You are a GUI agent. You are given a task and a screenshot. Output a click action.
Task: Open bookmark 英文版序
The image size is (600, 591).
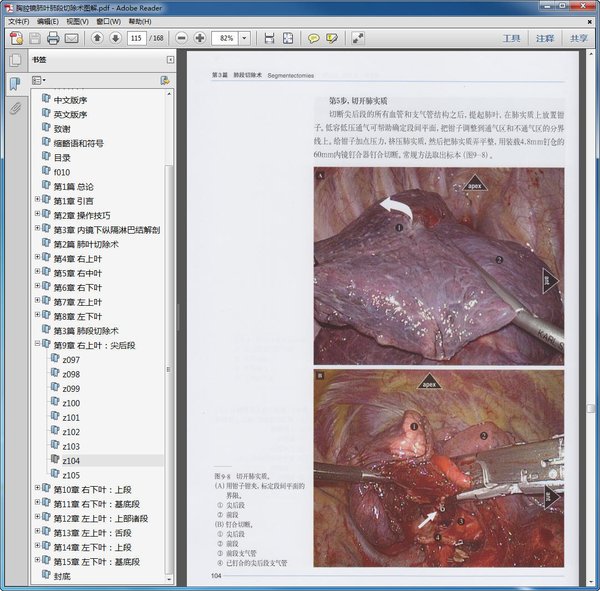(x=70, y=114)
